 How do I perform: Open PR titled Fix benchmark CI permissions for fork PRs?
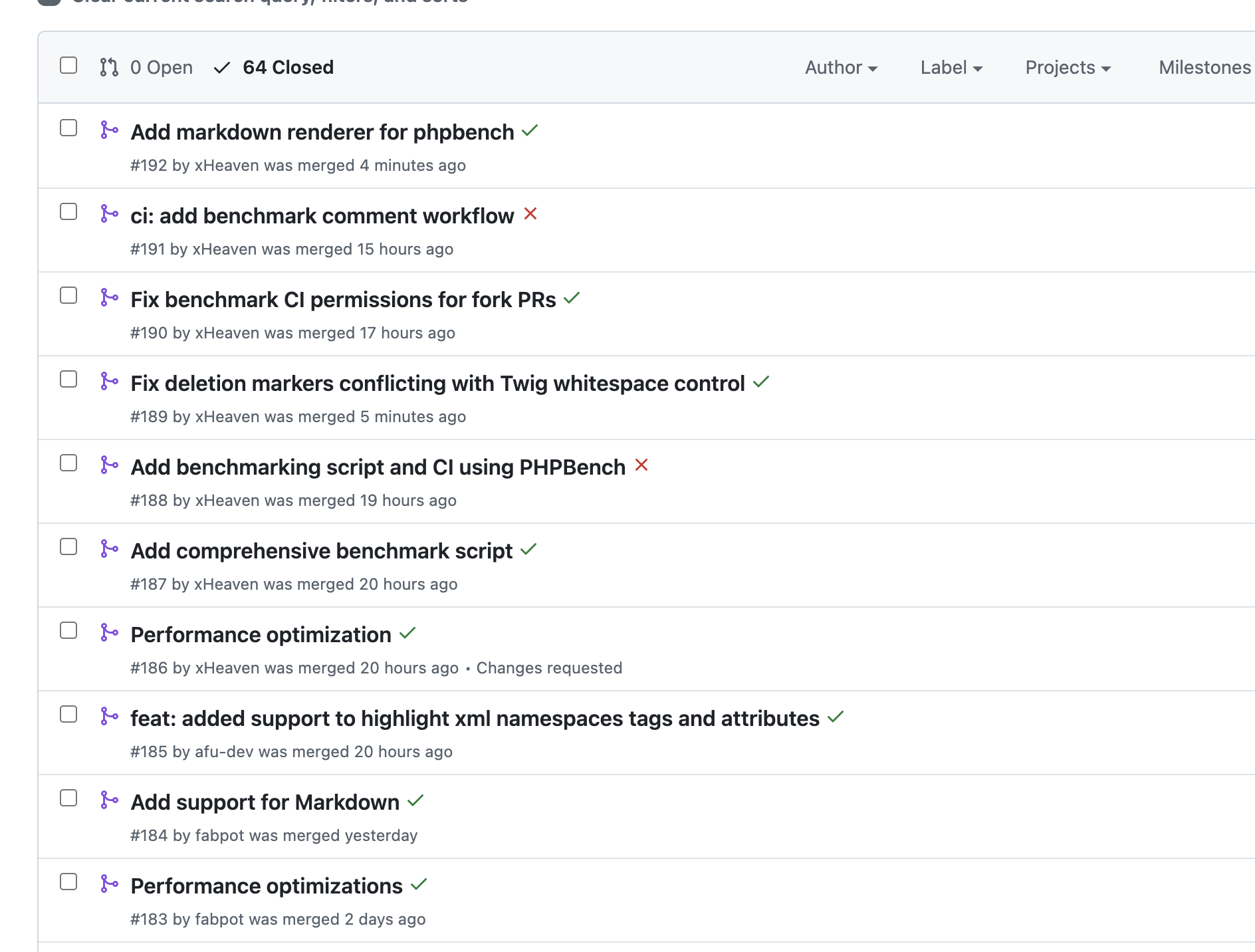click(343, 300)
